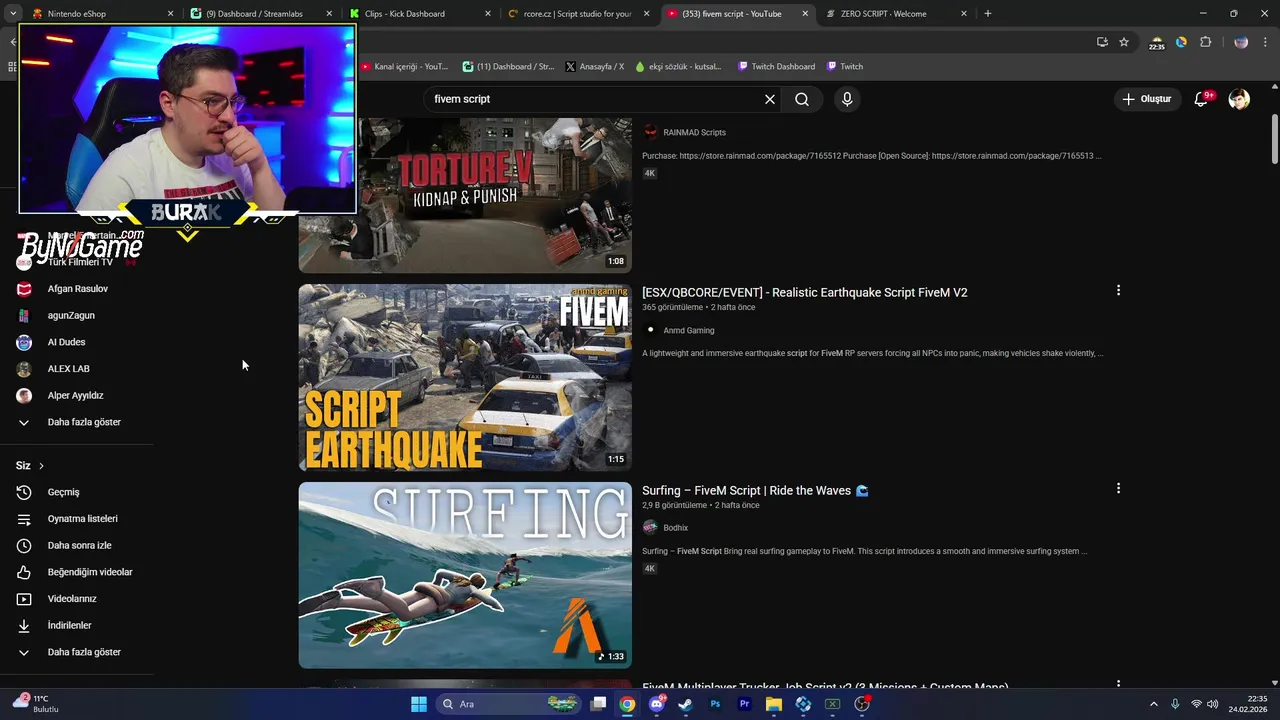Switch to Clips - Kick Dashboard tab
Viewport: 1280px width, 720px height.
(x=420, y=14)
